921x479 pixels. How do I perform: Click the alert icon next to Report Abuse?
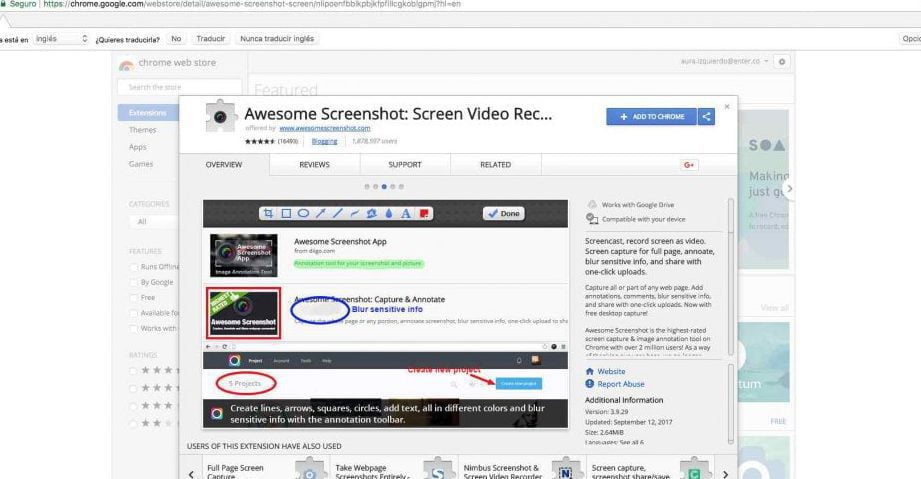click(x=590, y=384)
